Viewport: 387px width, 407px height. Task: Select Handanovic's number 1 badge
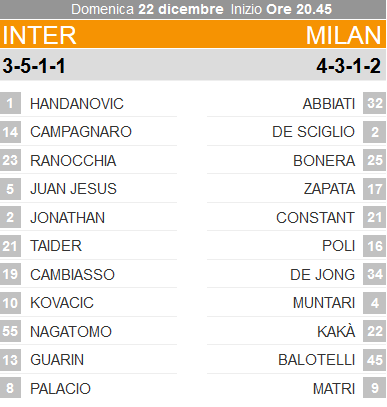10,103
